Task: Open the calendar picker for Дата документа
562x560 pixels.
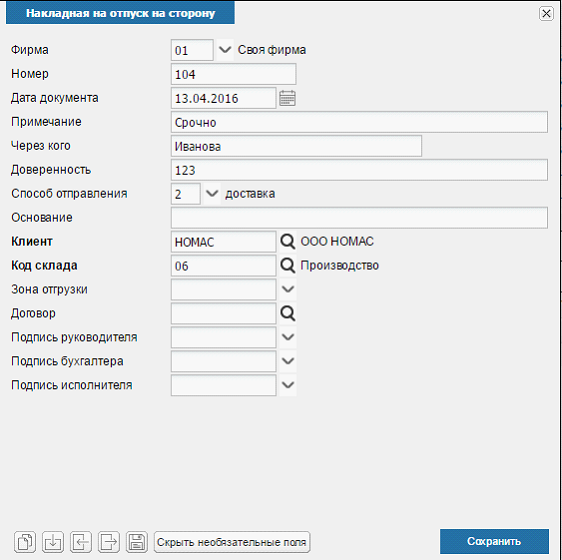Action: 287,98
